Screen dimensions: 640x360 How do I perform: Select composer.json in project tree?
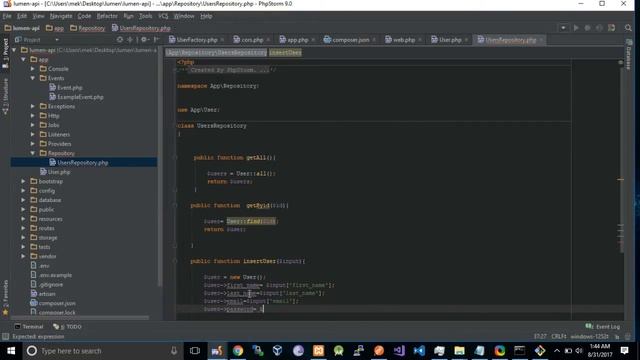53,303
